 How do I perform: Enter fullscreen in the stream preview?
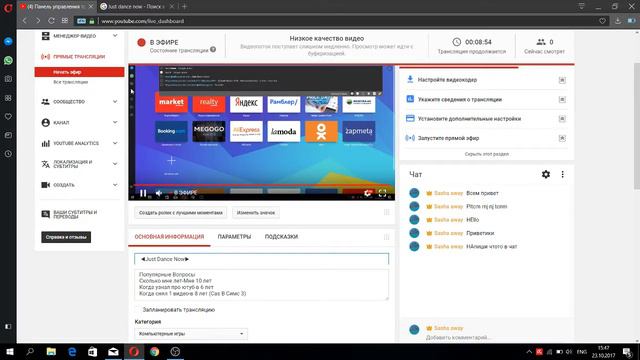382,193
